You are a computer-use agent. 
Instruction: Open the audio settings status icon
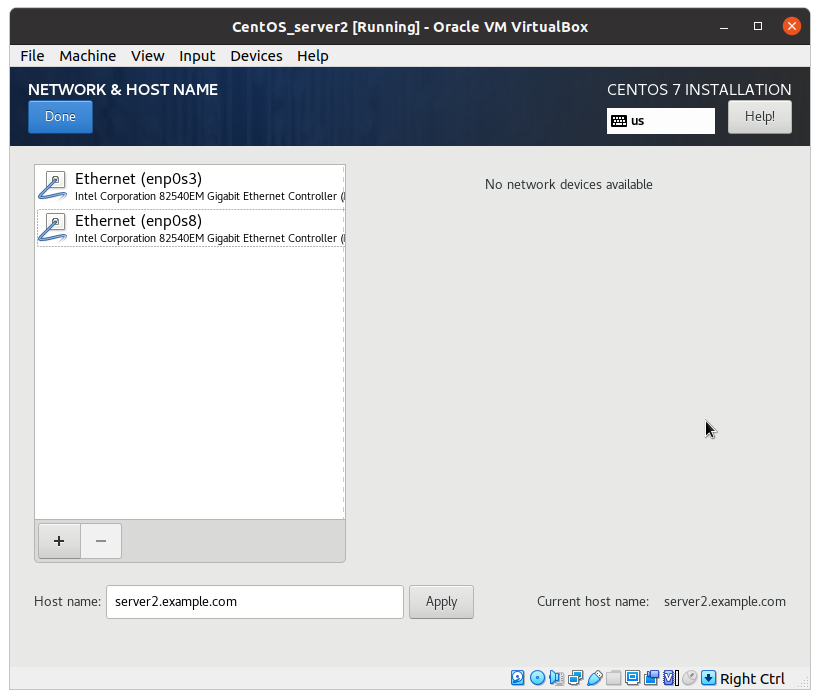tap(556, 678)
